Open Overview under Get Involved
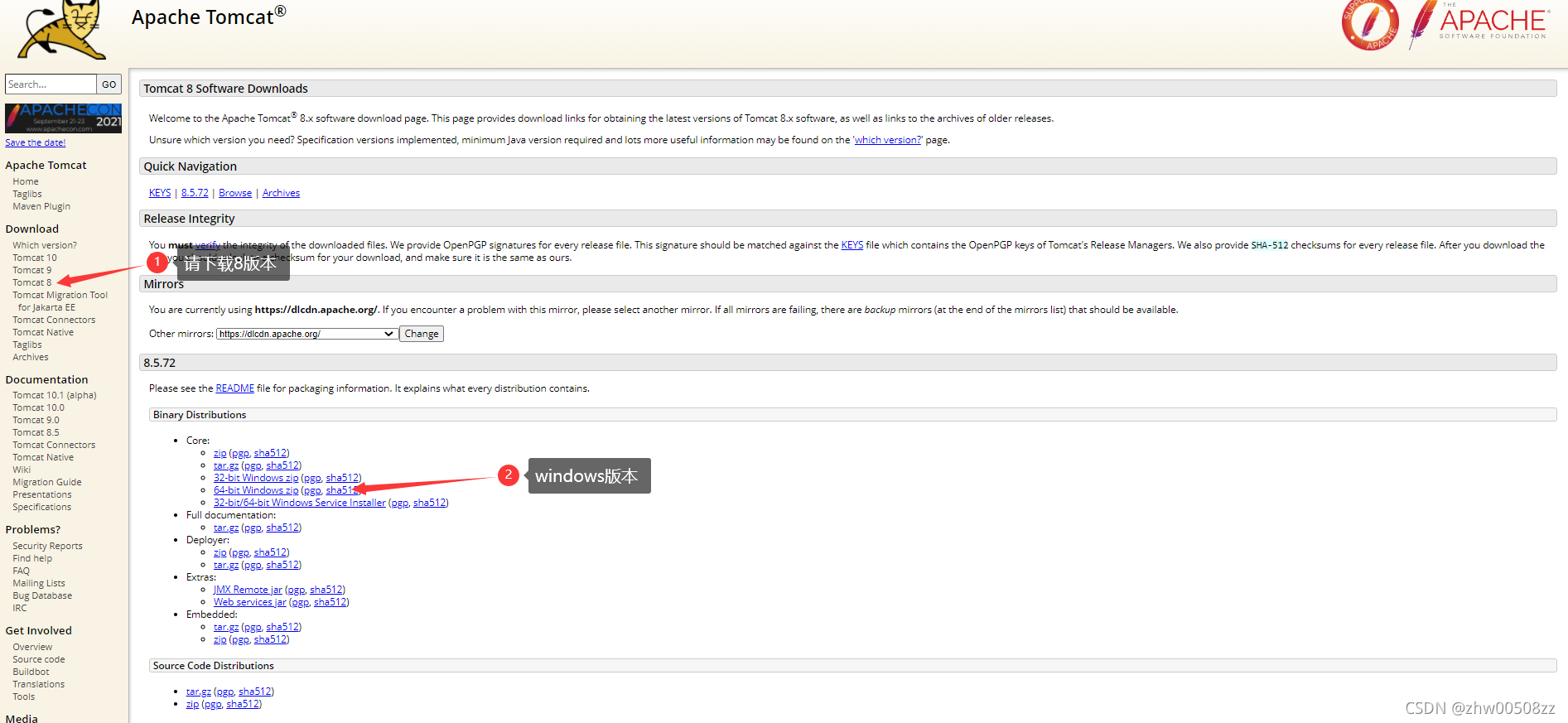This screenshot has width=1568, height=723. click(32, 647)
